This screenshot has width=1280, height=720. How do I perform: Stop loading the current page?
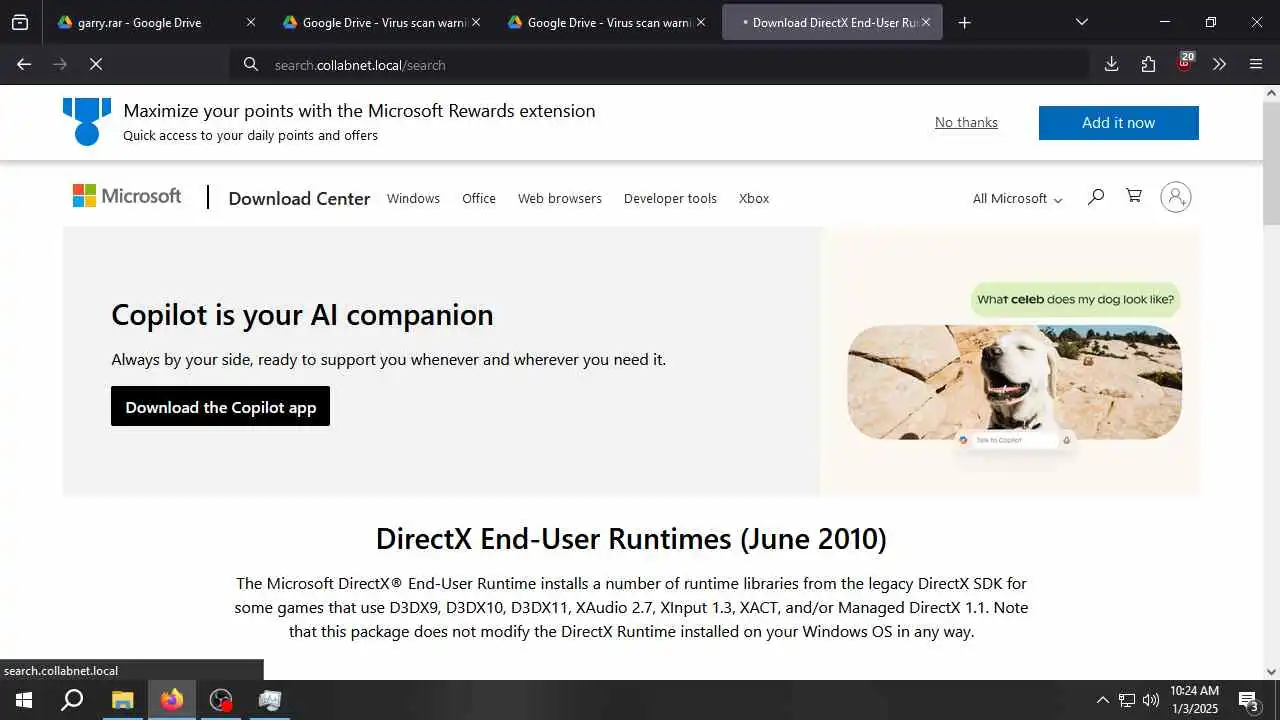pos(96,64)
